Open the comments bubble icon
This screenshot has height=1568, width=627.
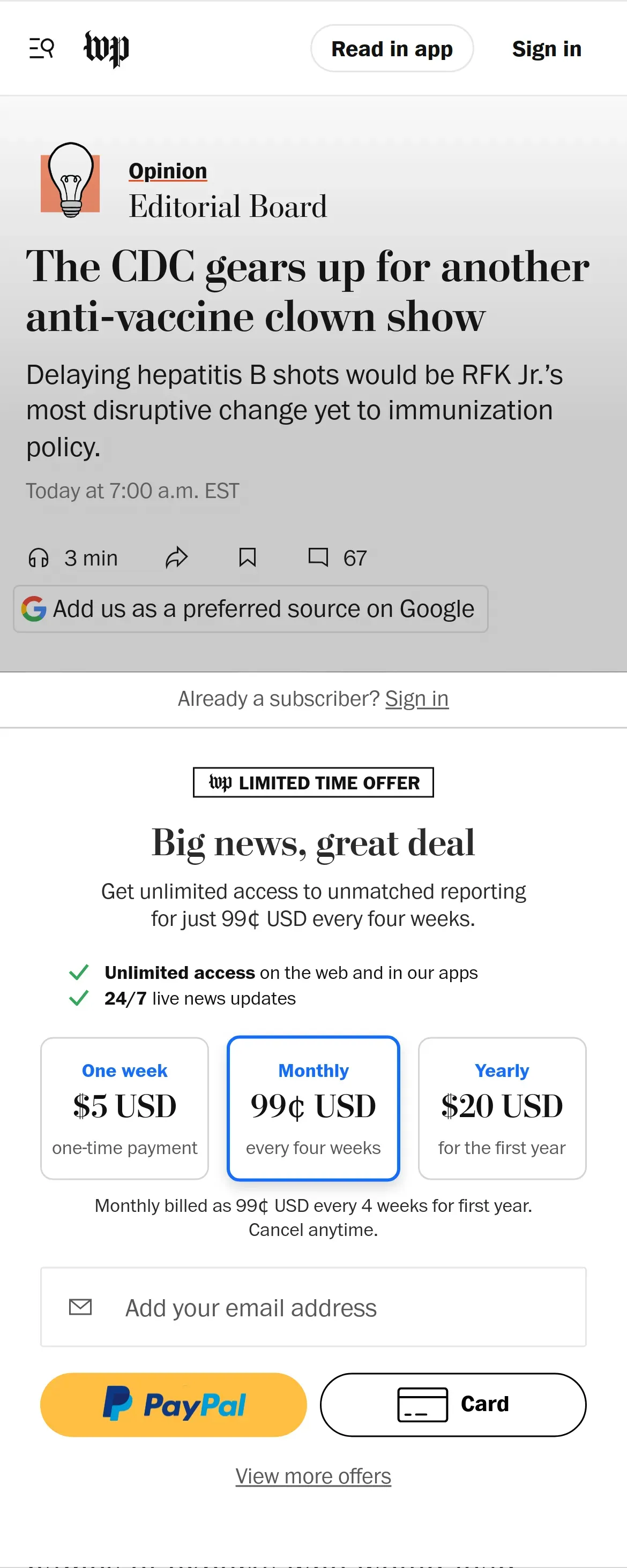[318, 557]
